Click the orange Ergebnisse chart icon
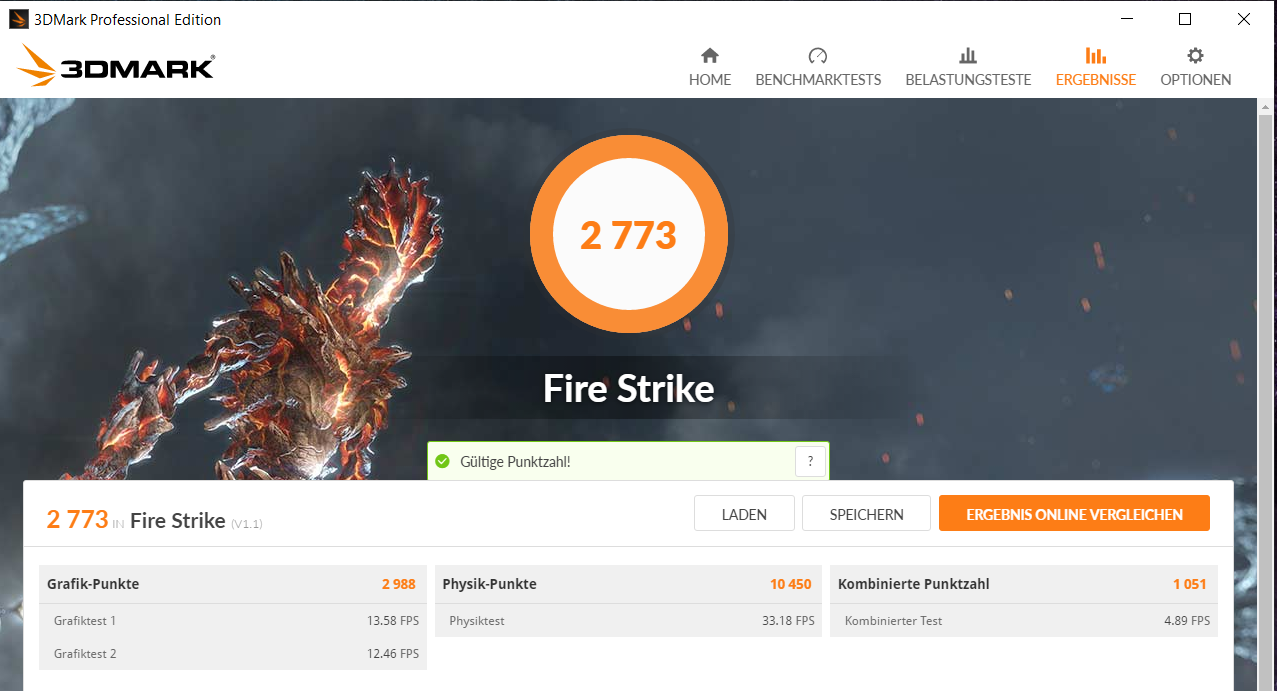Screen dimensions: 1277x691 1096,56
